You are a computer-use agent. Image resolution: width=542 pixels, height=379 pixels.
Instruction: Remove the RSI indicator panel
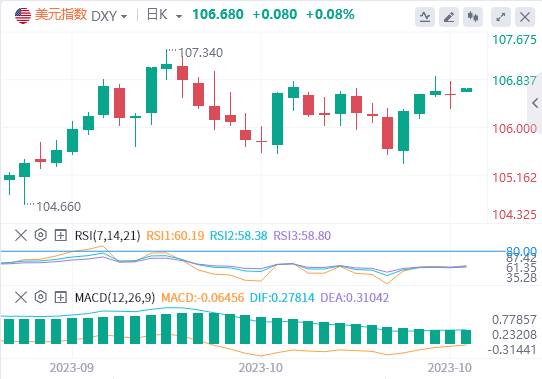(x=21, y=235)
